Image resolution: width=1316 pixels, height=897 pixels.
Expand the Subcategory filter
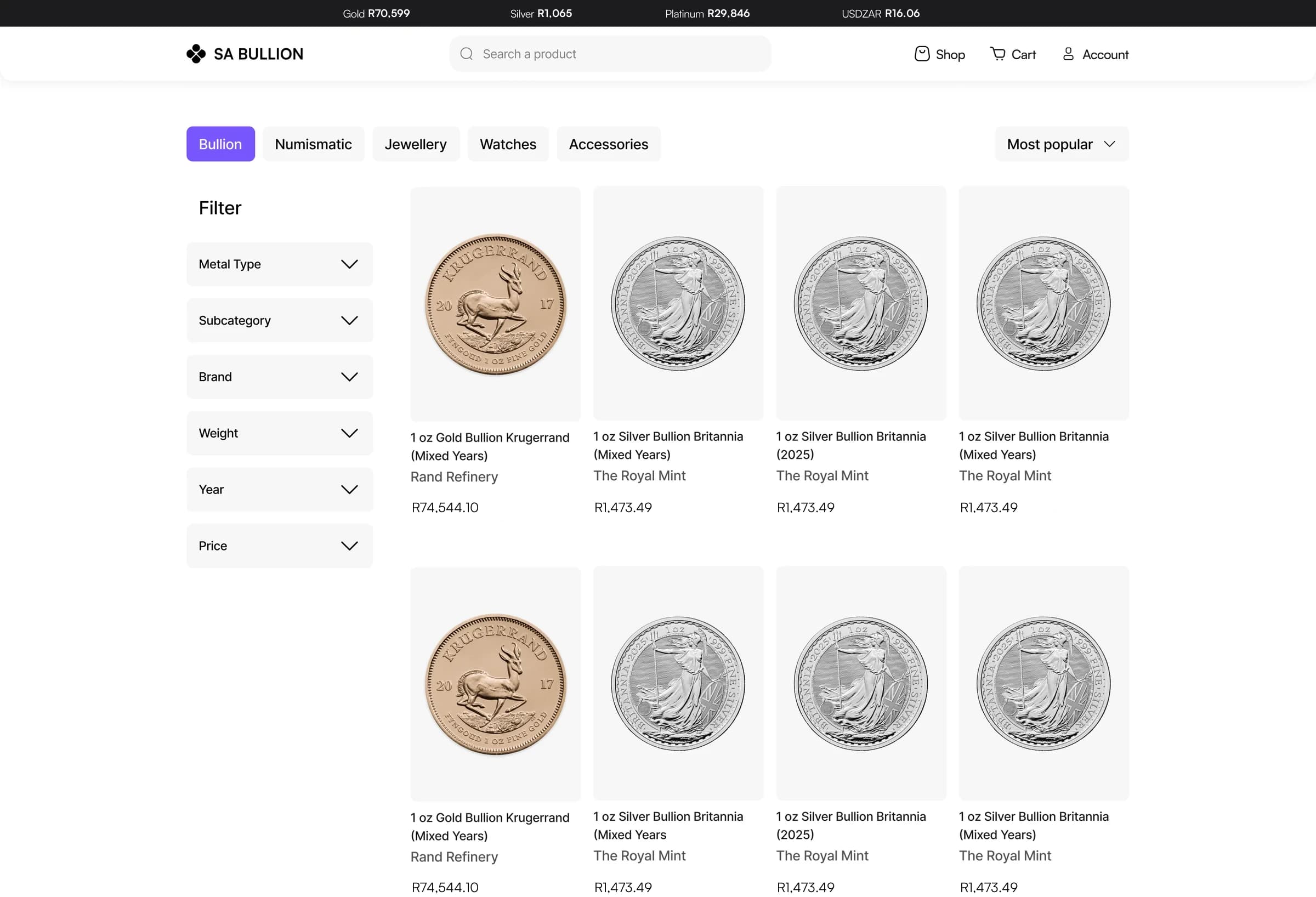tap(280, 321)
